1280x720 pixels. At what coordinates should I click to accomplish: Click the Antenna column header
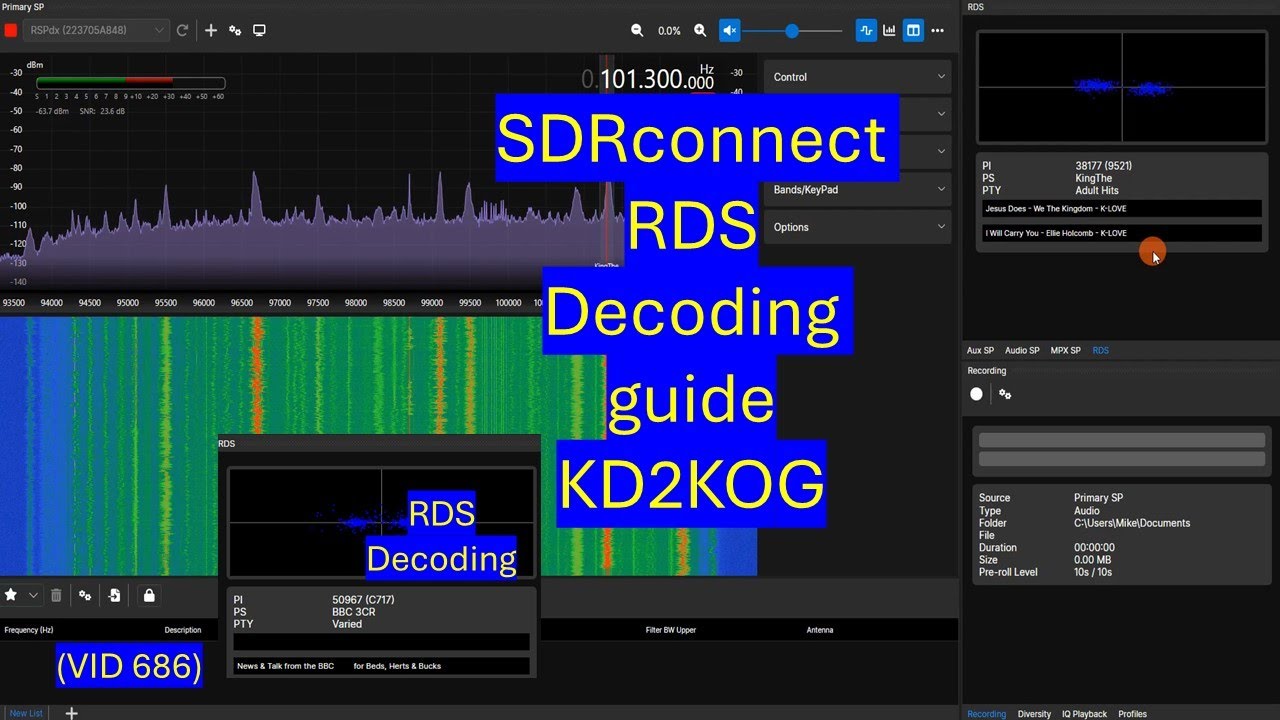pyautogui.click(x=820, y=630)
